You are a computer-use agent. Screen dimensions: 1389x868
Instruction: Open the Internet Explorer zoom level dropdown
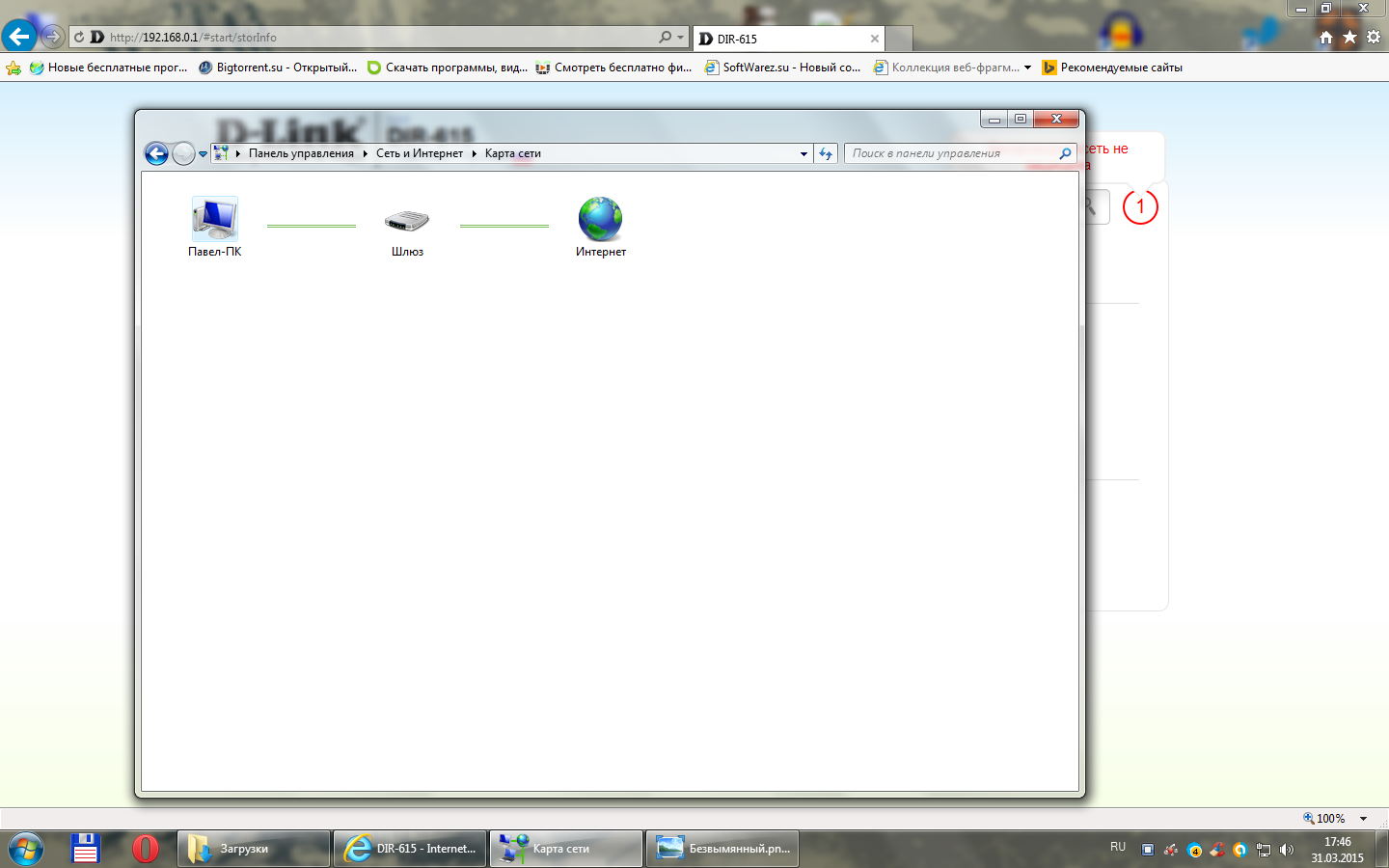point(1364,819)
